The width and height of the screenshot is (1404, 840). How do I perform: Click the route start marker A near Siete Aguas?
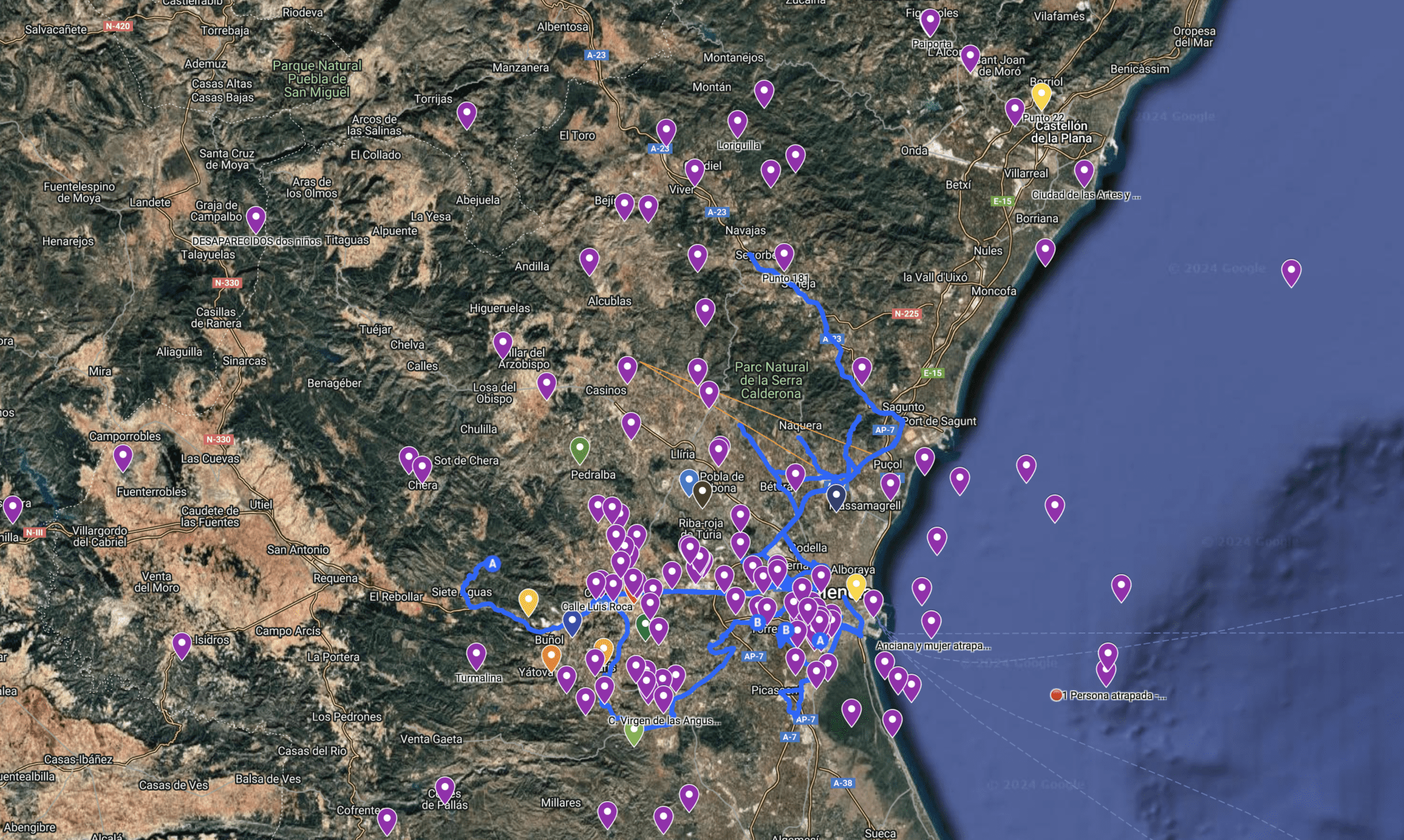point(493,564)
